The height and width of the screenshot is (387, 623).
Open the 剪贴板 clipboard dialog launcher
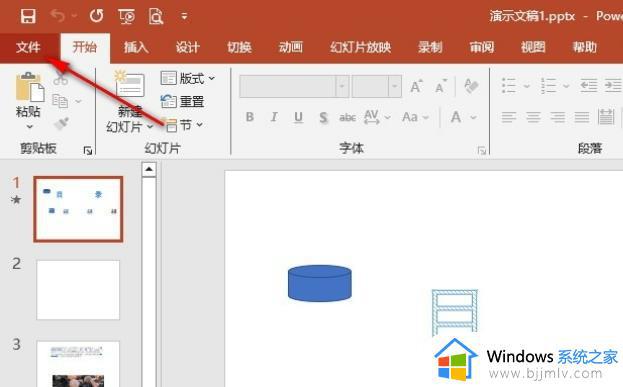[87, 150]
